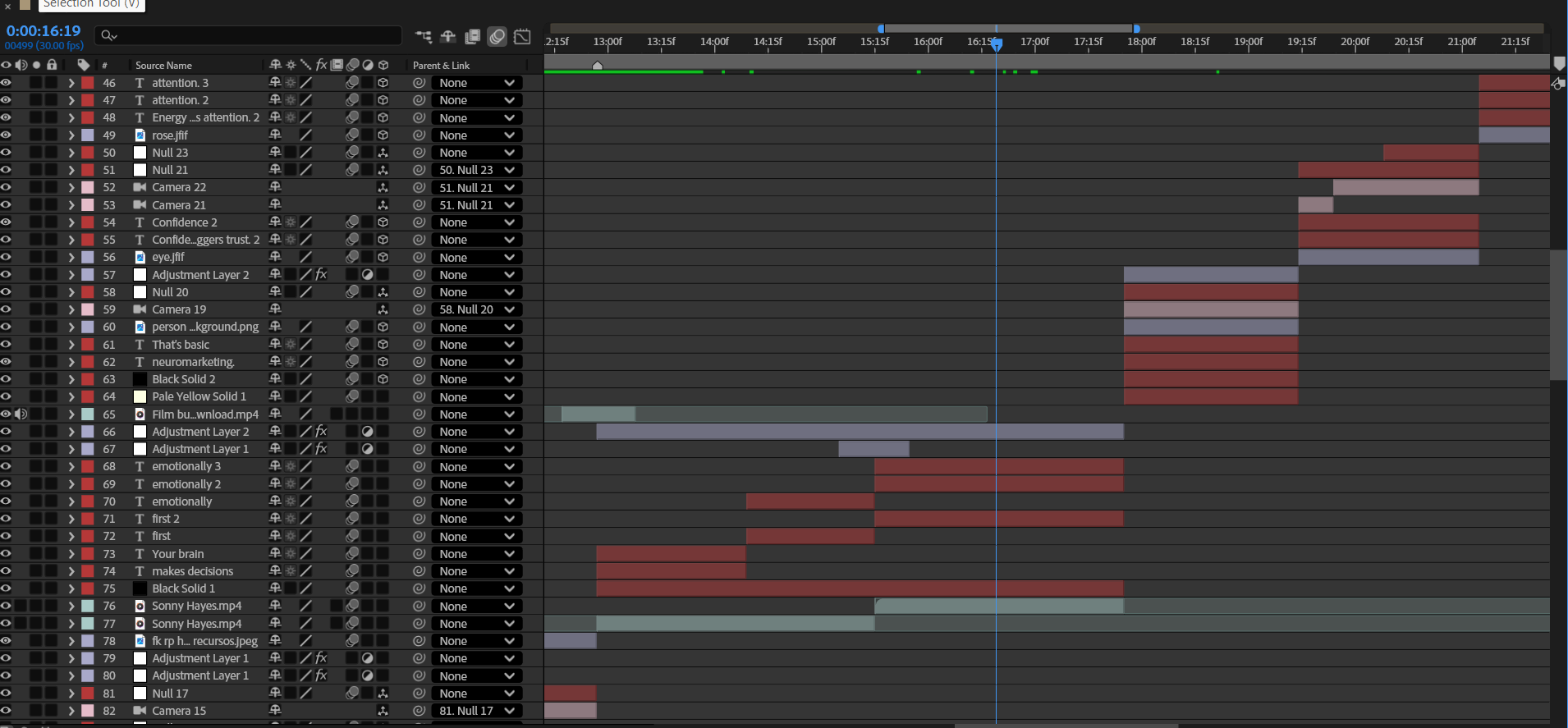
Task: Toggle visibility of Pale Yellow Solid 1
Action: [6, 396]
